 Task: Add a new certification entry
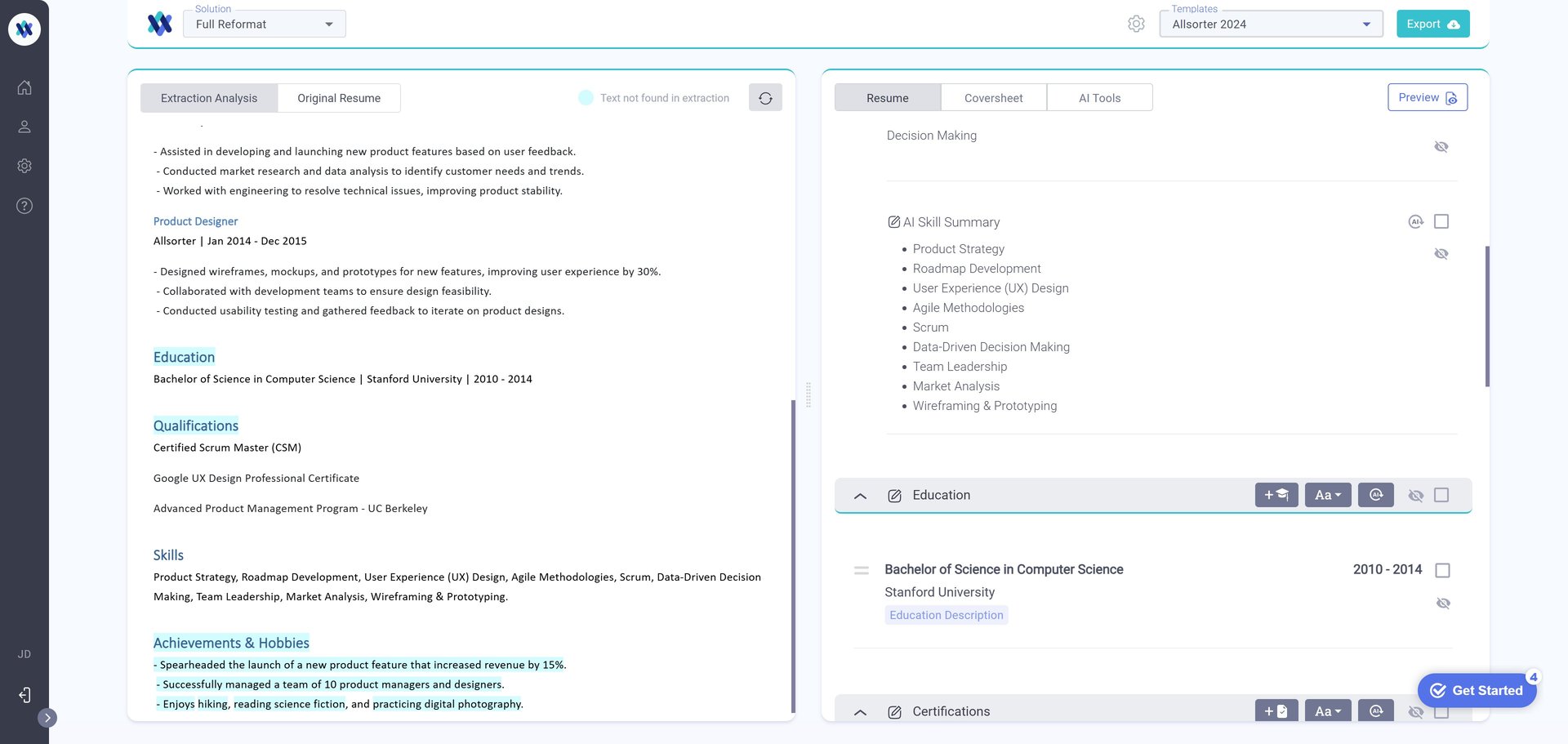pyautogui.click(x=1276, y=711)
